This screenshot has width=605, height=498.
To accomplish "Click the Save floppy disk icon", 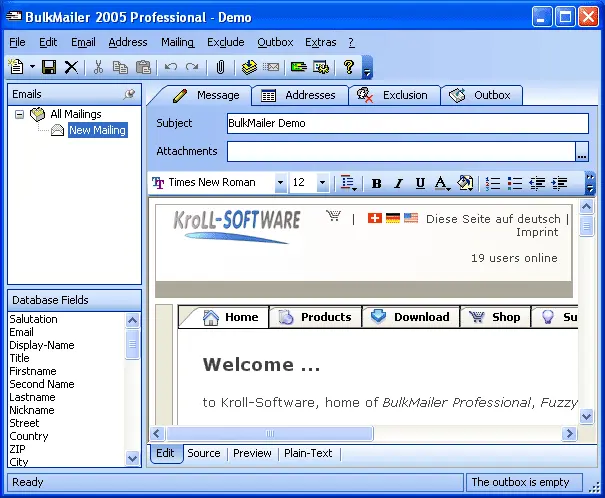I will click(49, 67).
